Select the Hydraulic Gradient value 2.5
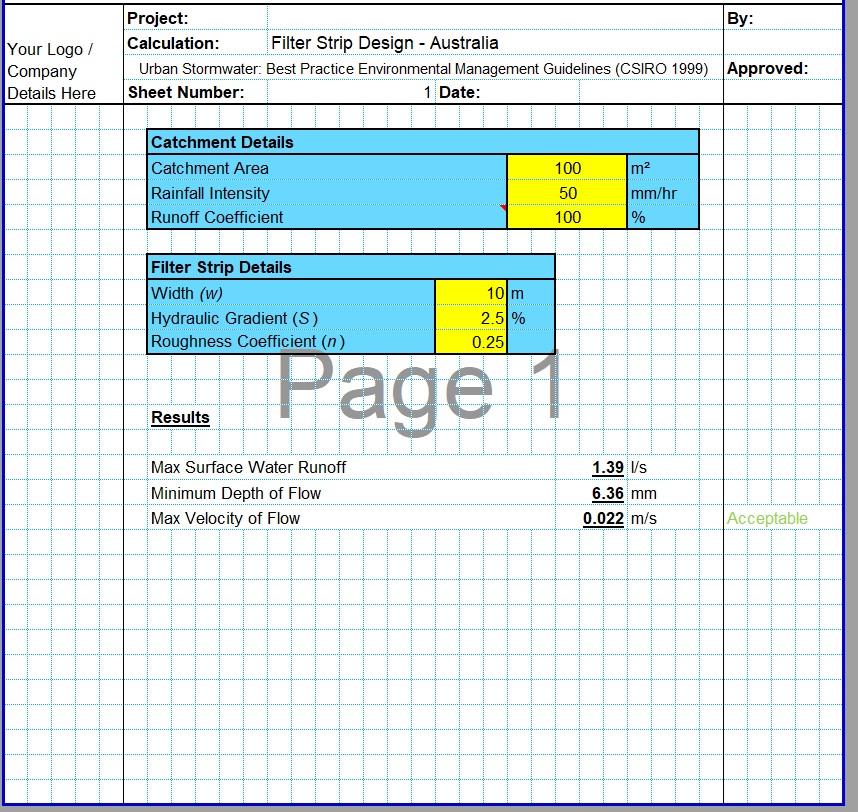 coord(471,318)
